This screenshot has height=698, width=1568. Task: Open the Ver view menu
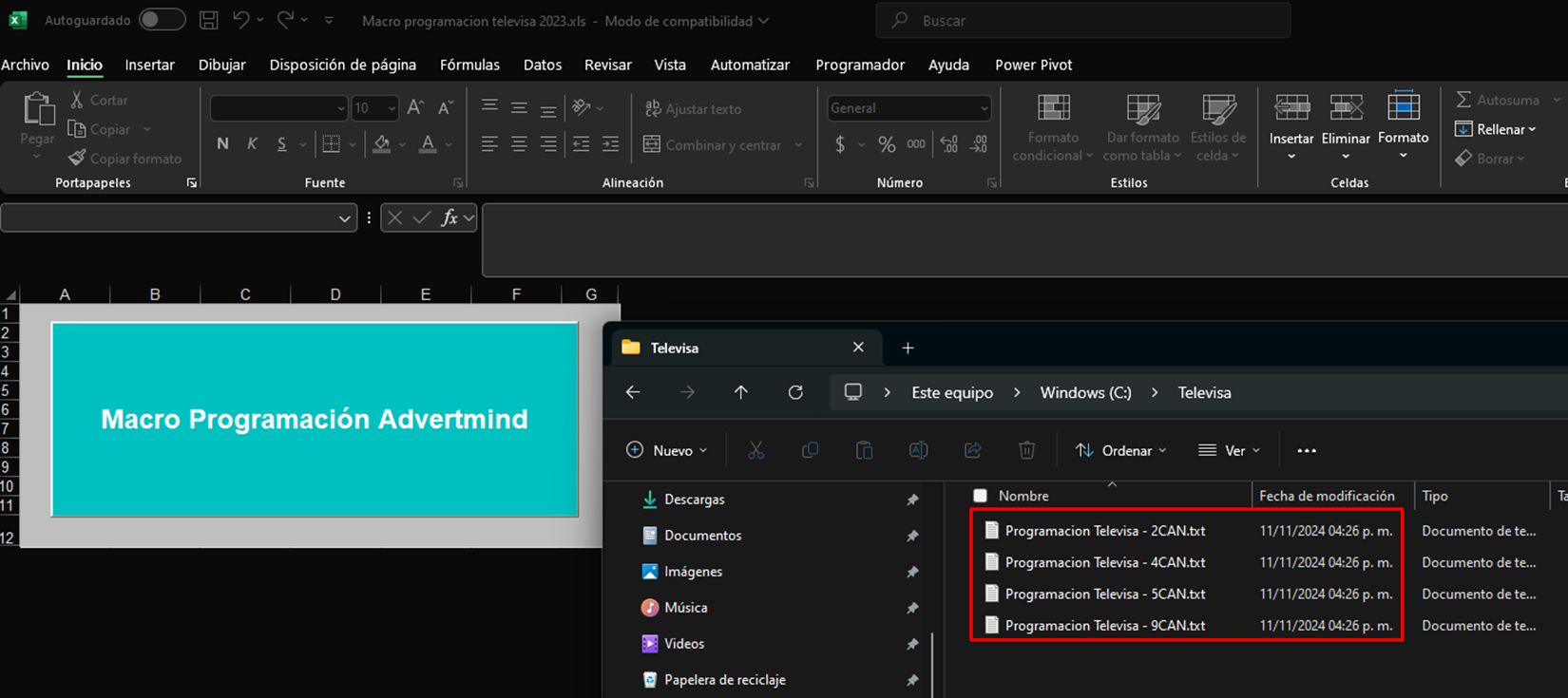click(x=1229, y=450)
